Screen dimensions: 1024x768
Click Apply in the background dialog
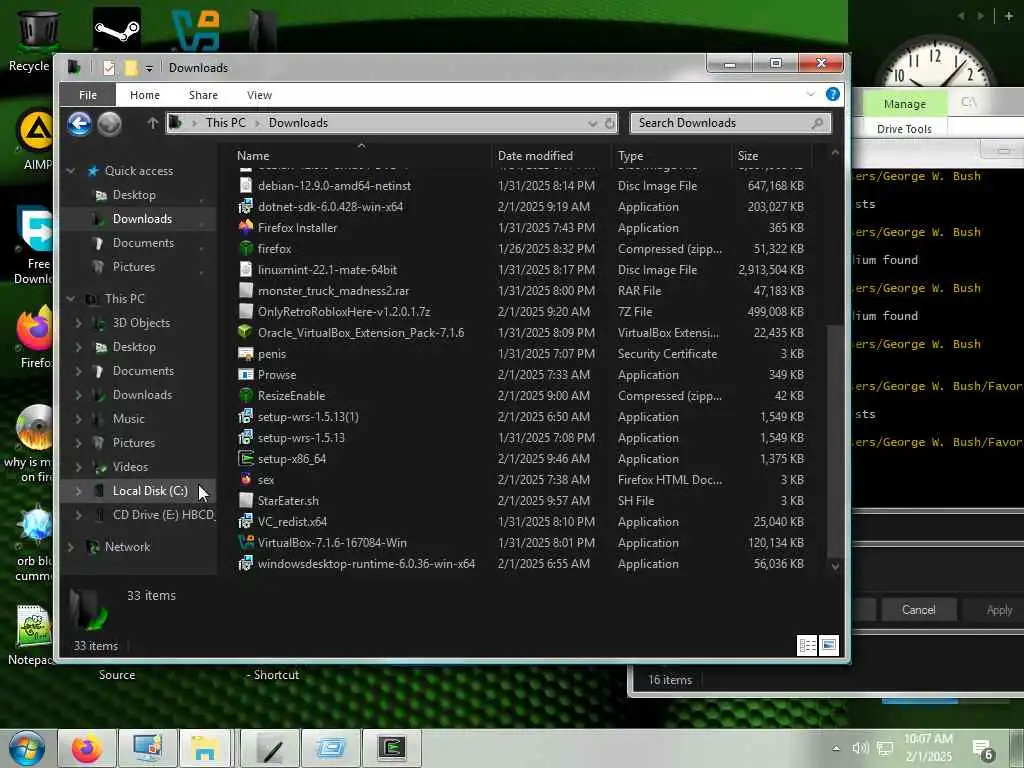[x=999, y=609]
